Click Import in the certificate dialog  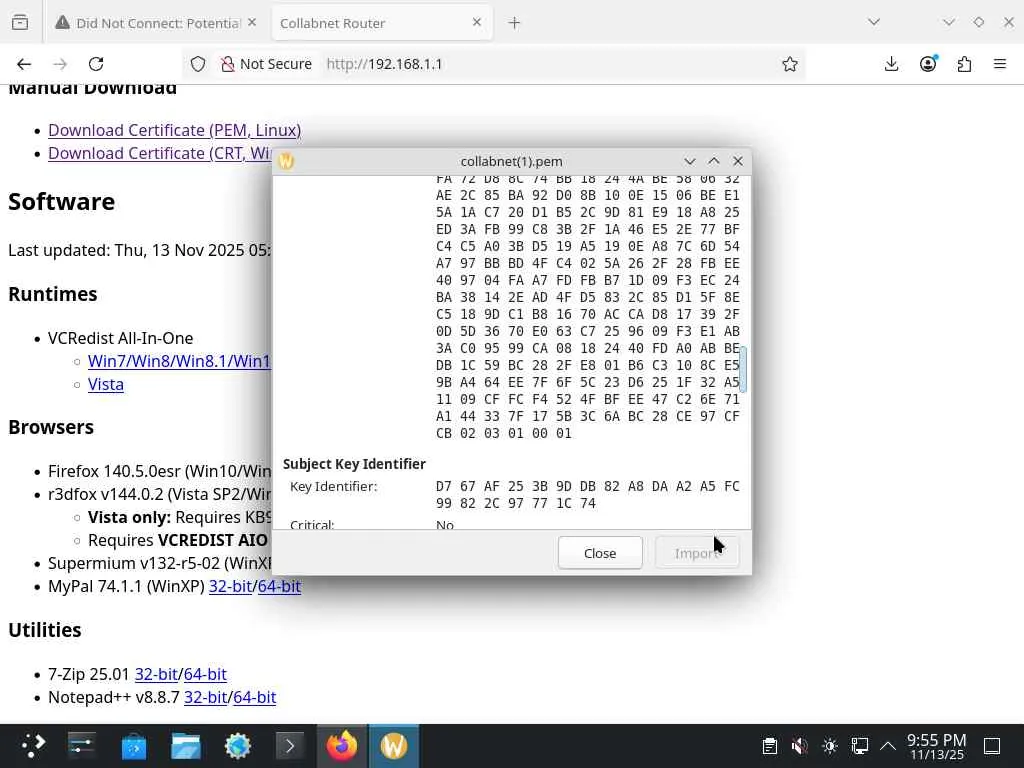tap(697, 553)
